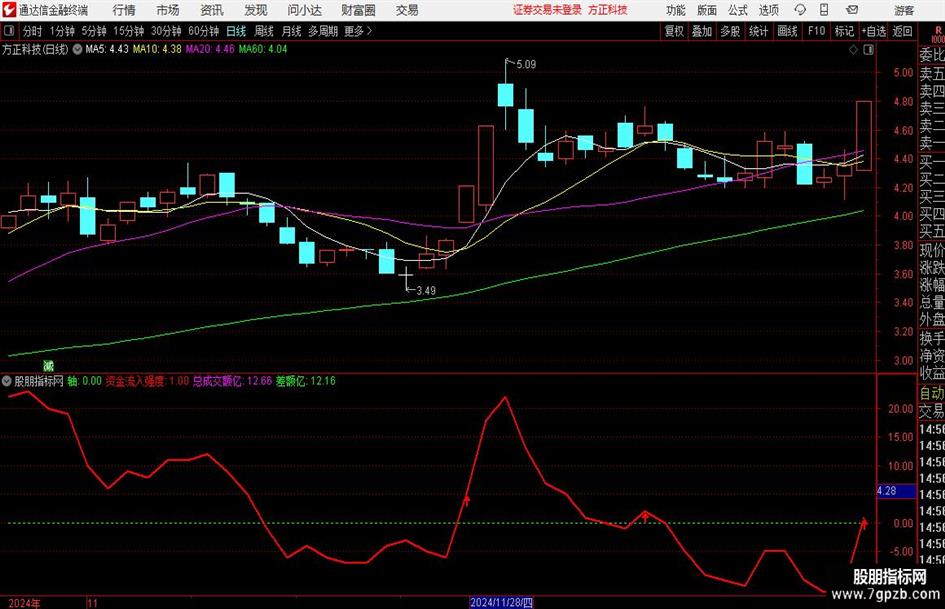Screen dimensions: 945x609
Task: Open the 交易 menu
Action: (407, 10)
